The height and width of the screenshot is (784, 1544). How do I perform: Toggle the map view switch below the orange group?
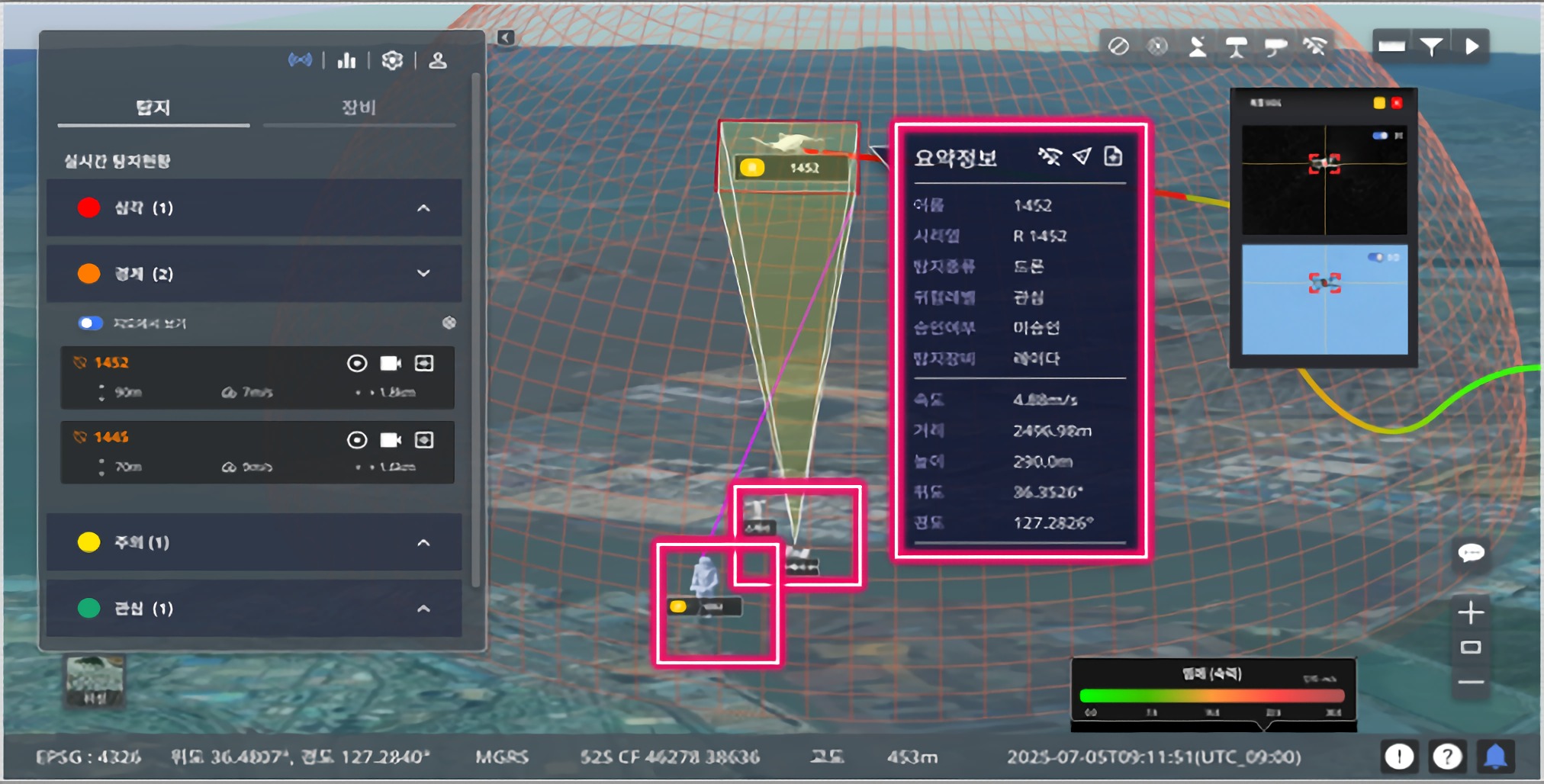coord(90,323)
